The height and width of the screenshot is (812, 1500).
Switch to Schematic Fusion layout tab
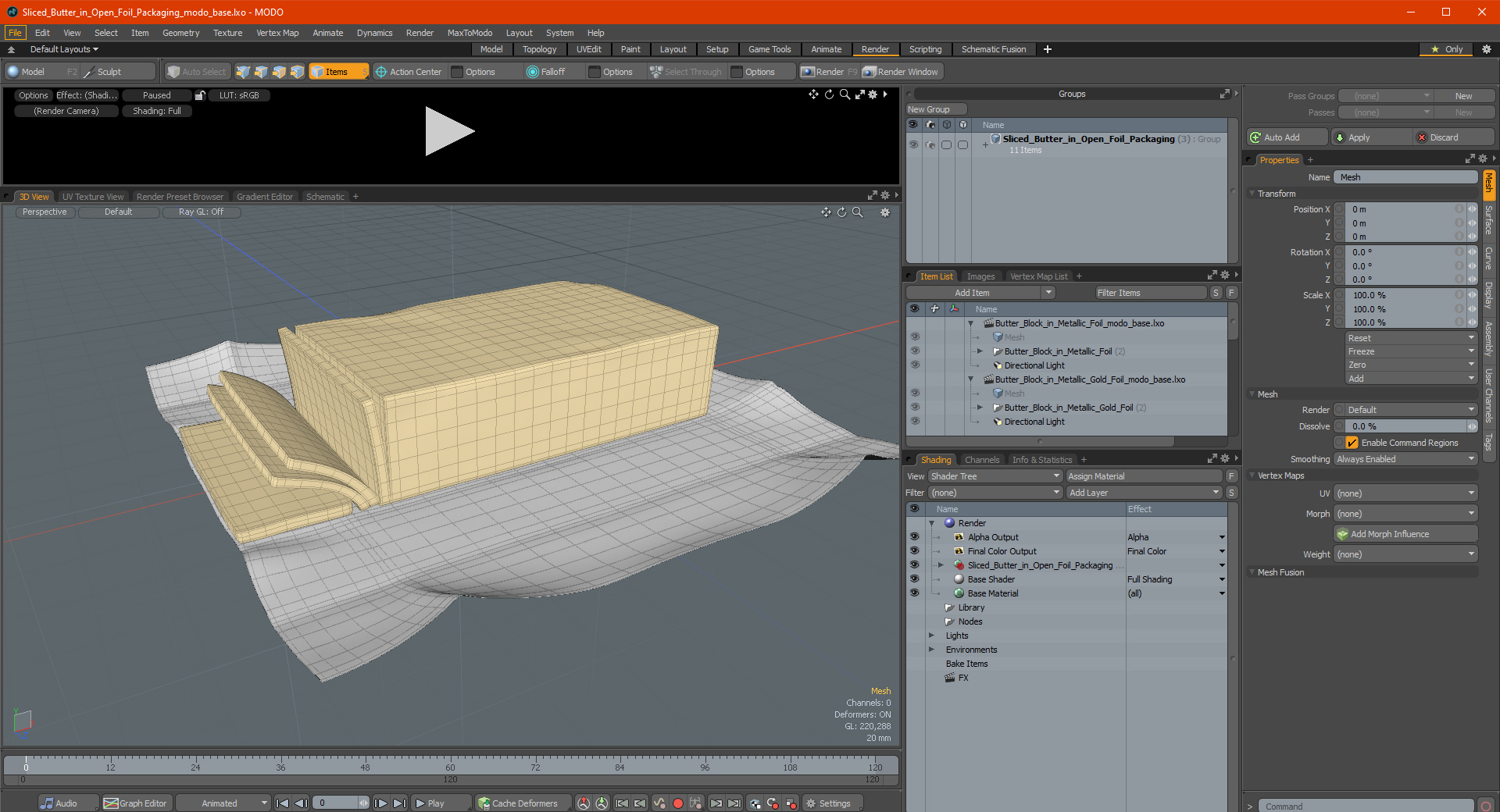994,49
